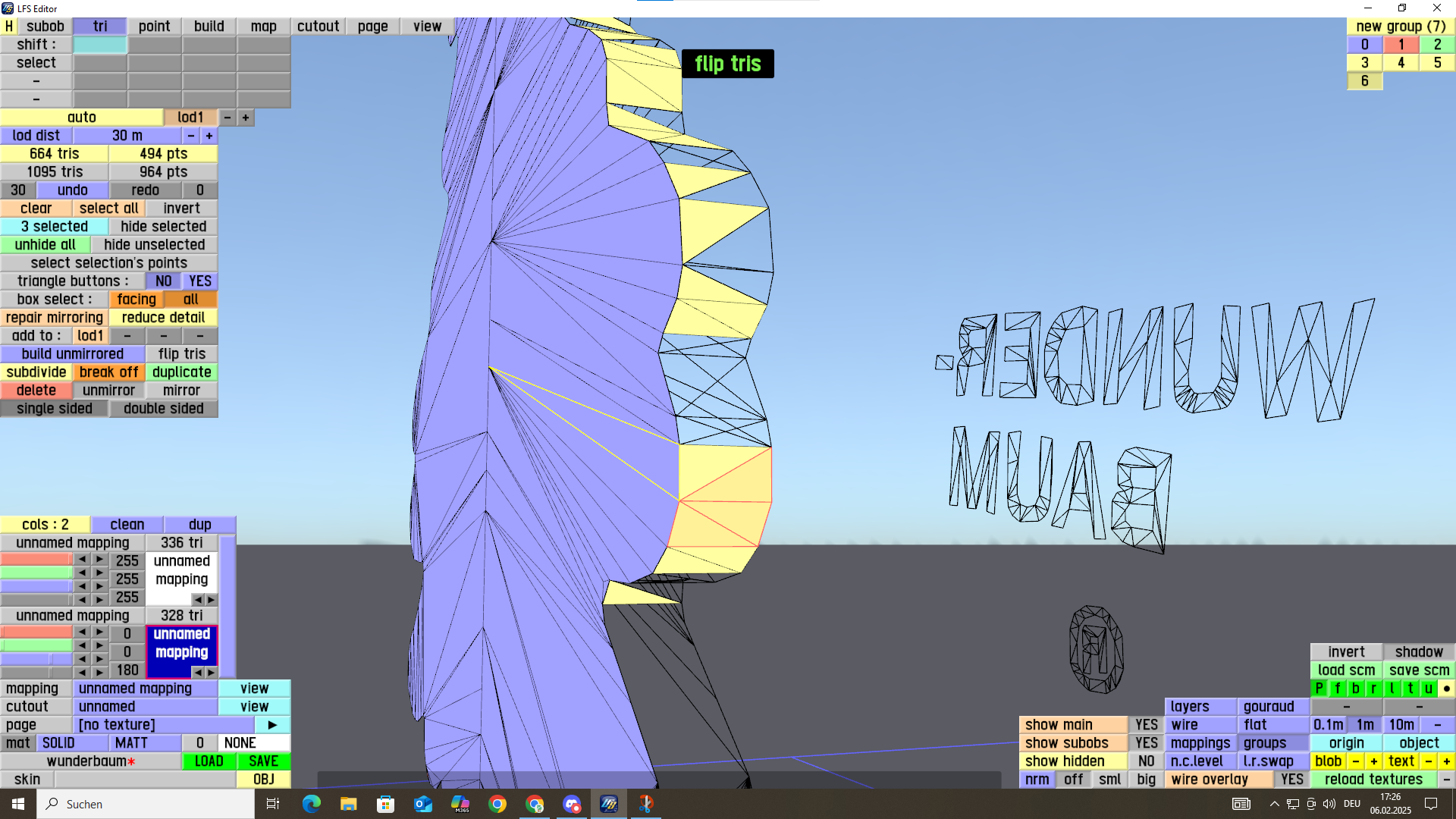This screenshot has width=1456, height=819.
Task: Click the text minus button
Action: click(1428, 761)
